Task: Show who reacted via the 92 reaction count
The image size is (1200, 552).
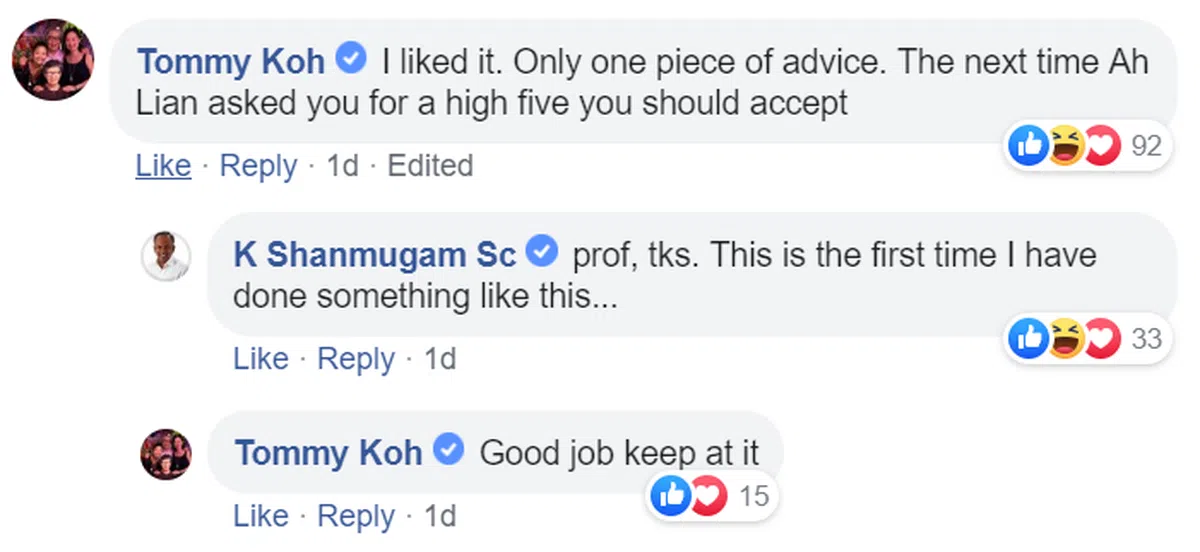Action: pyautogui.click(x=1146, y=148)
